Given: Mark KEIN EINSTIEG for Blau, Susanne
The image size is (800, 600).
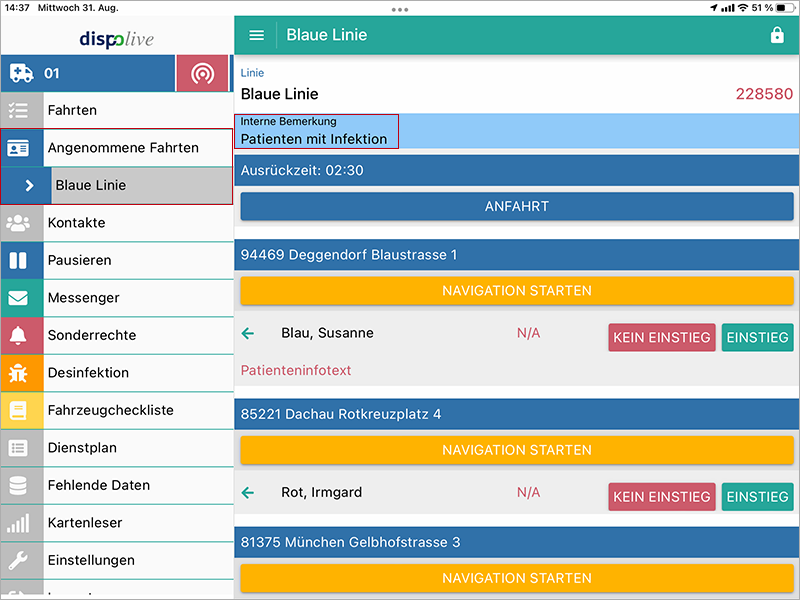Looking at the screenshot, I should pyautogui.click(x=661, y=337).
